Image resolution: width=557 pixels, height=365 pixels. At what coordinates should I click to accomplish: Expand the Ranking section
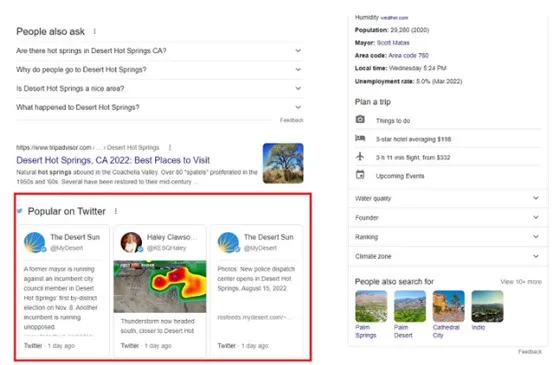(447, 237)
